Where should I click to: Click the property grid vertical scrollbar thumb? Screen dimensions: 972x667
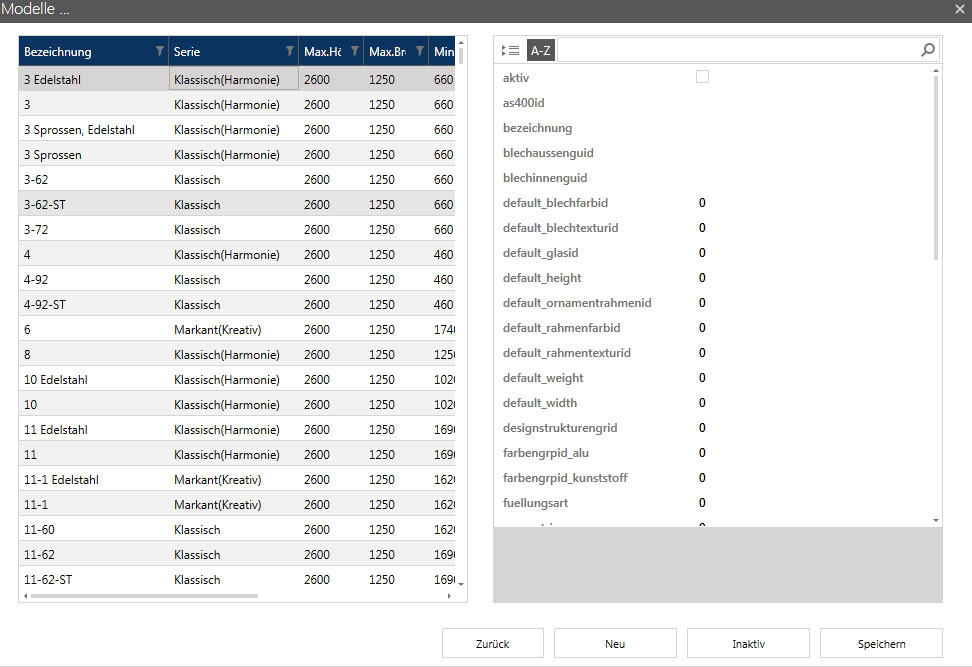point(935,167)
